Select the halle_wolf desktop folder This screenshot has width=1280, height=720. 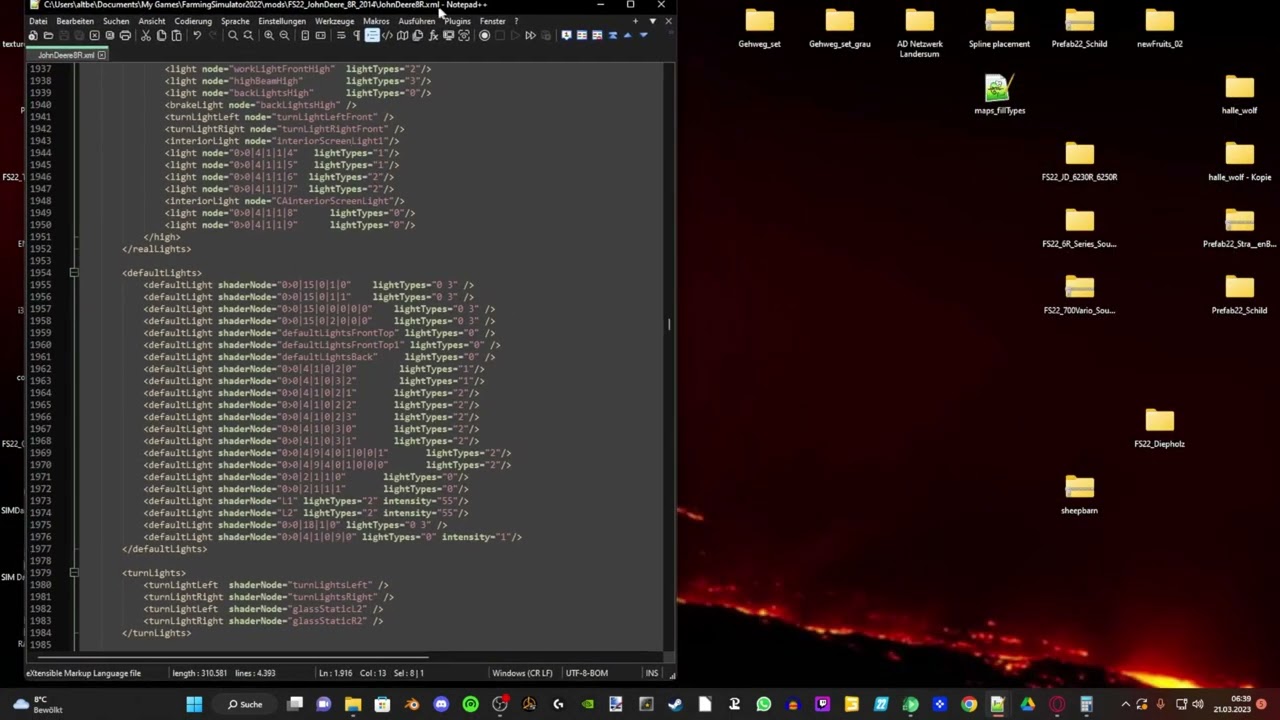tap(1239, 96)
